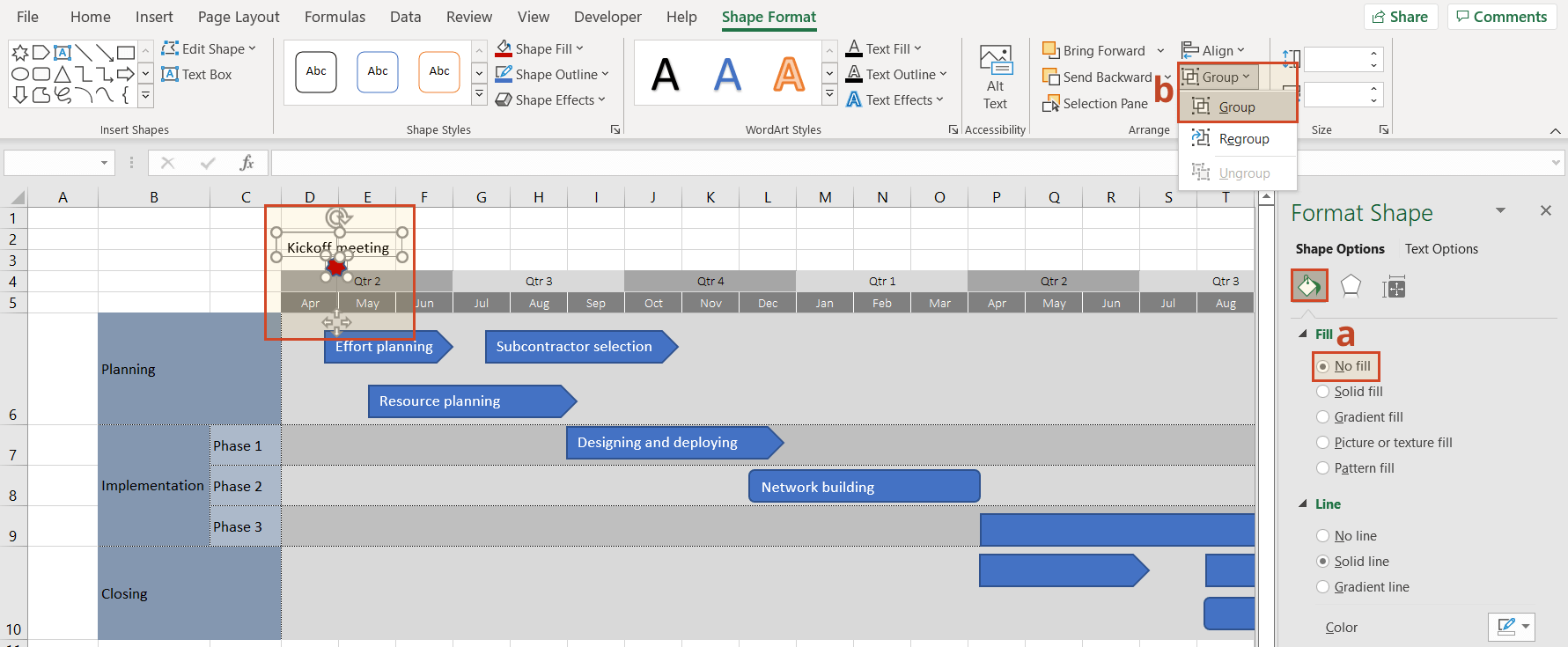Open the Comments button
The image size is (1568, 647).
click(1501, 17)
